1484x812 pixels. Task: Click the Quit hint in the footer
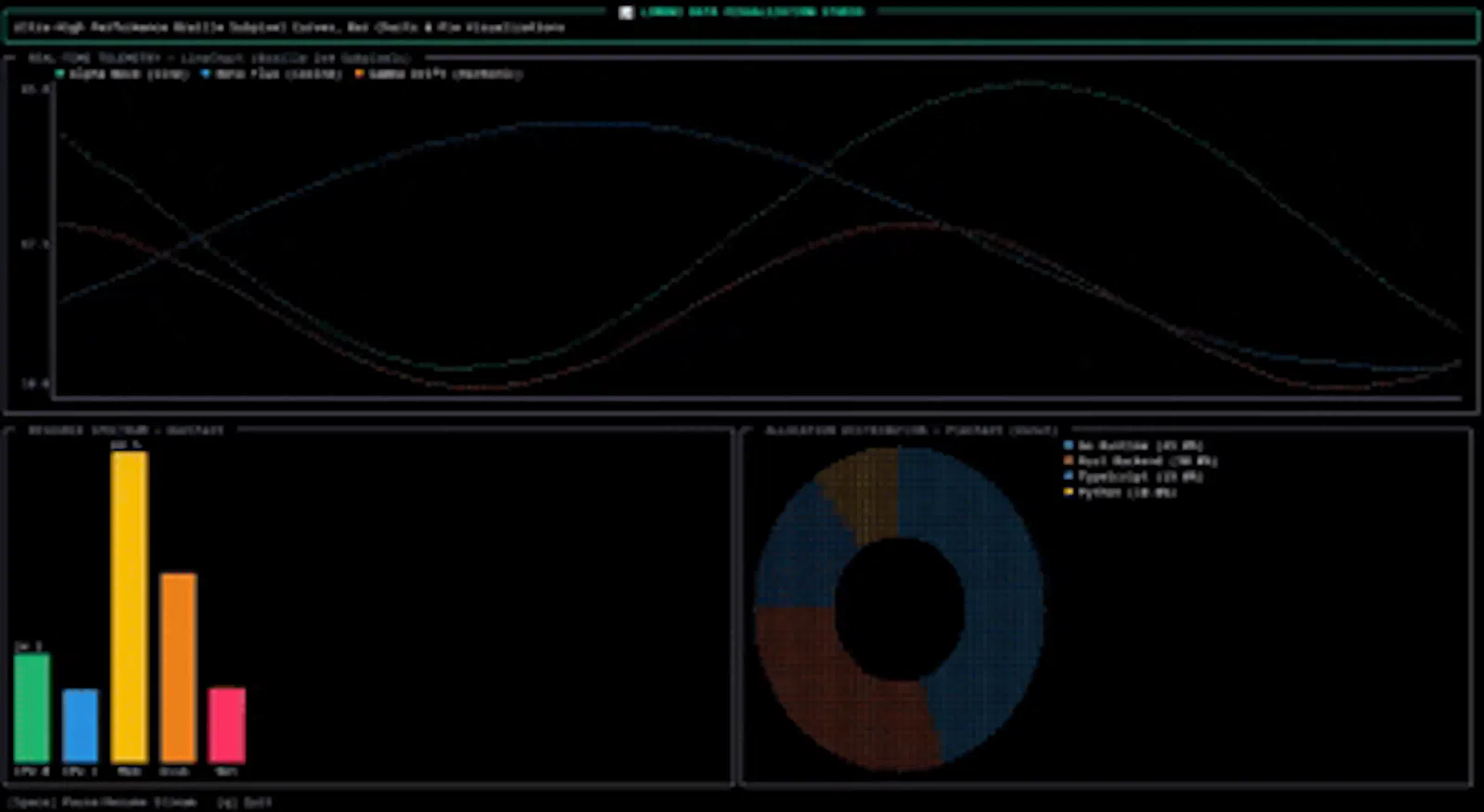coord(245,802)
